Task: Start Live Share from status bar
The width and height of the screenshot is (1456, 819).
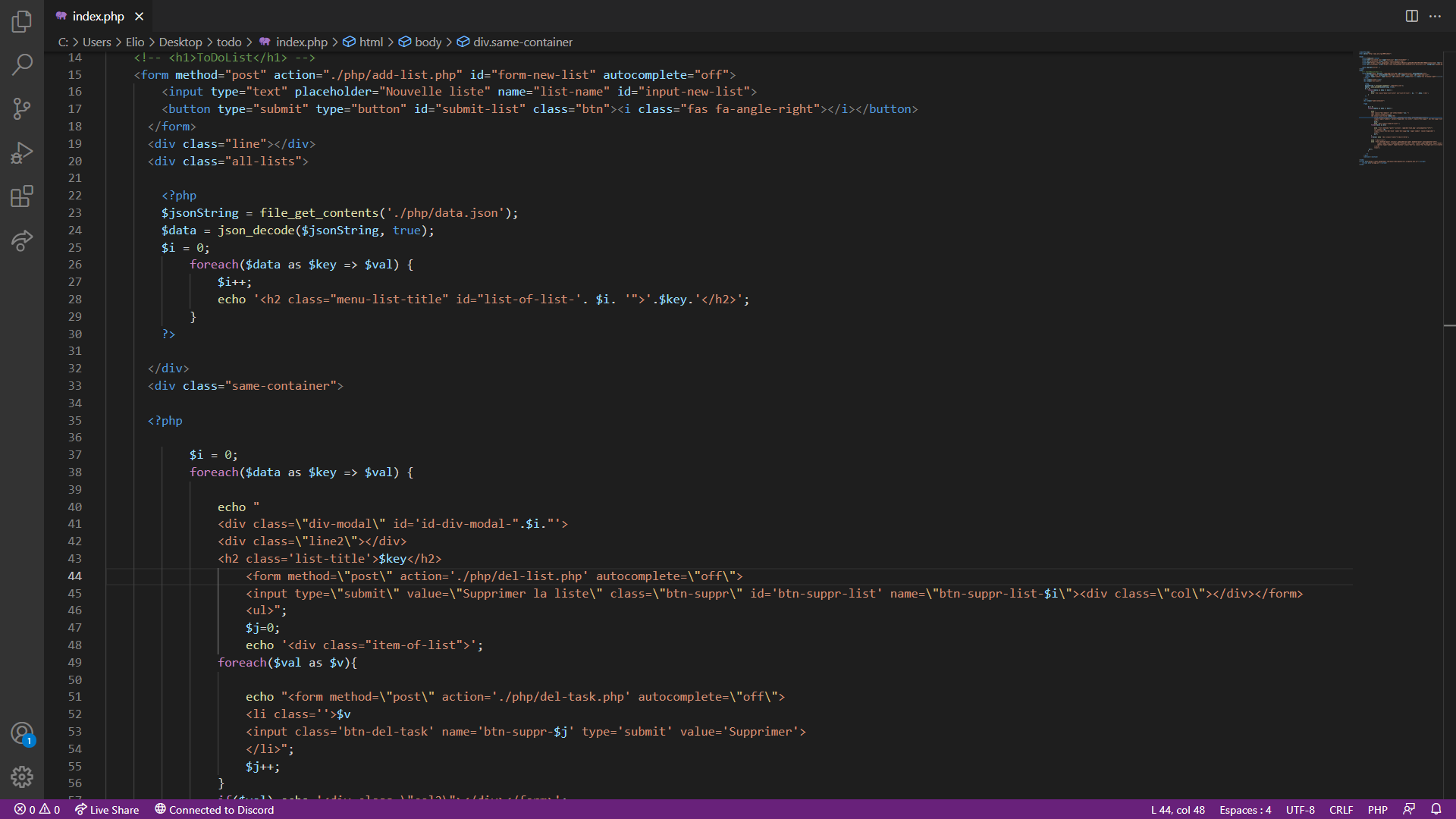Action: pyautogui.click(x=107, y=810)
